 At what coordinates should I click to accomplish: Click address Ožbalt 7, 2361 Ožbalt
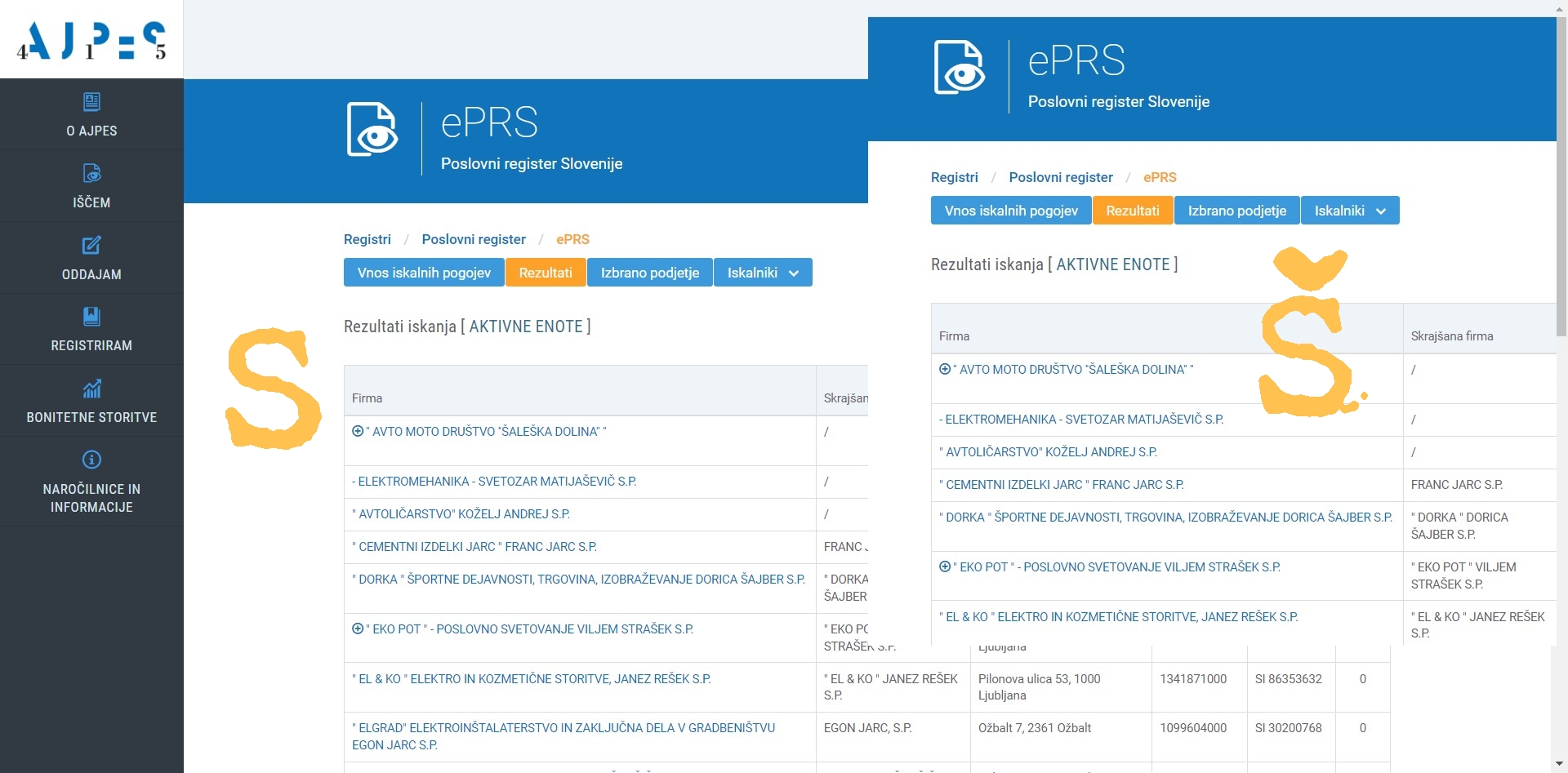tap(1034, 728)
